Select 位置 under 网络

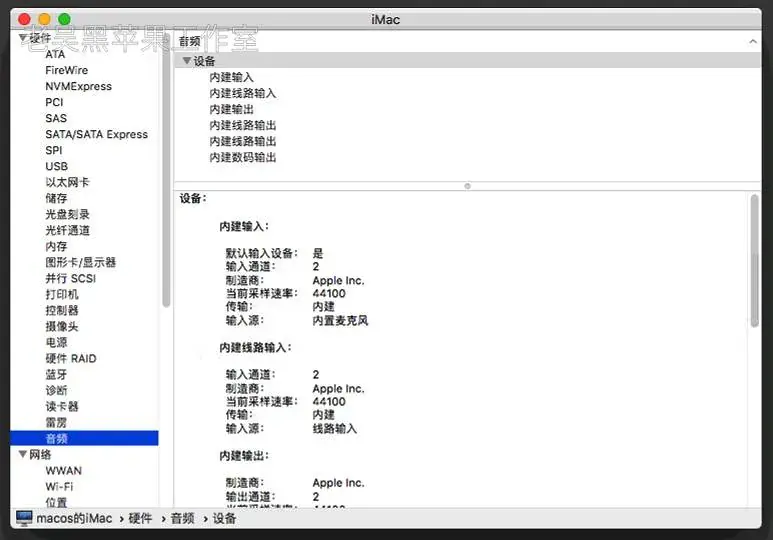[x=56, y=503]
